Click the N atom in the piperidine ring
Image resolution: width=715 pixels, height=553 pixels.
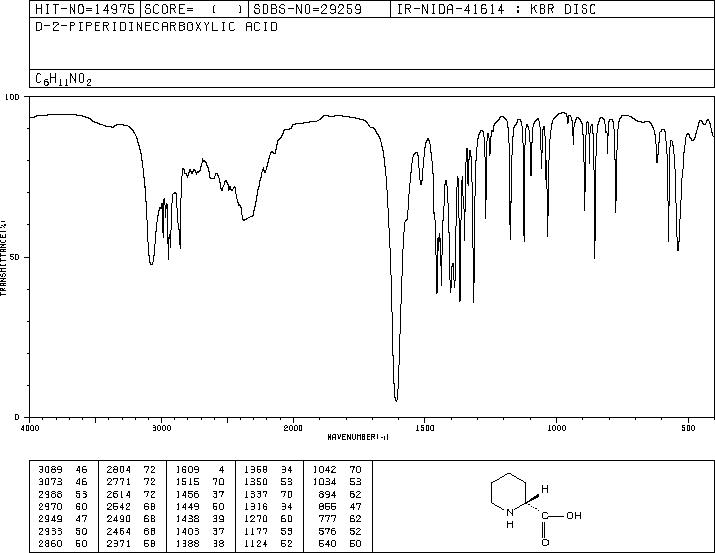510,512
